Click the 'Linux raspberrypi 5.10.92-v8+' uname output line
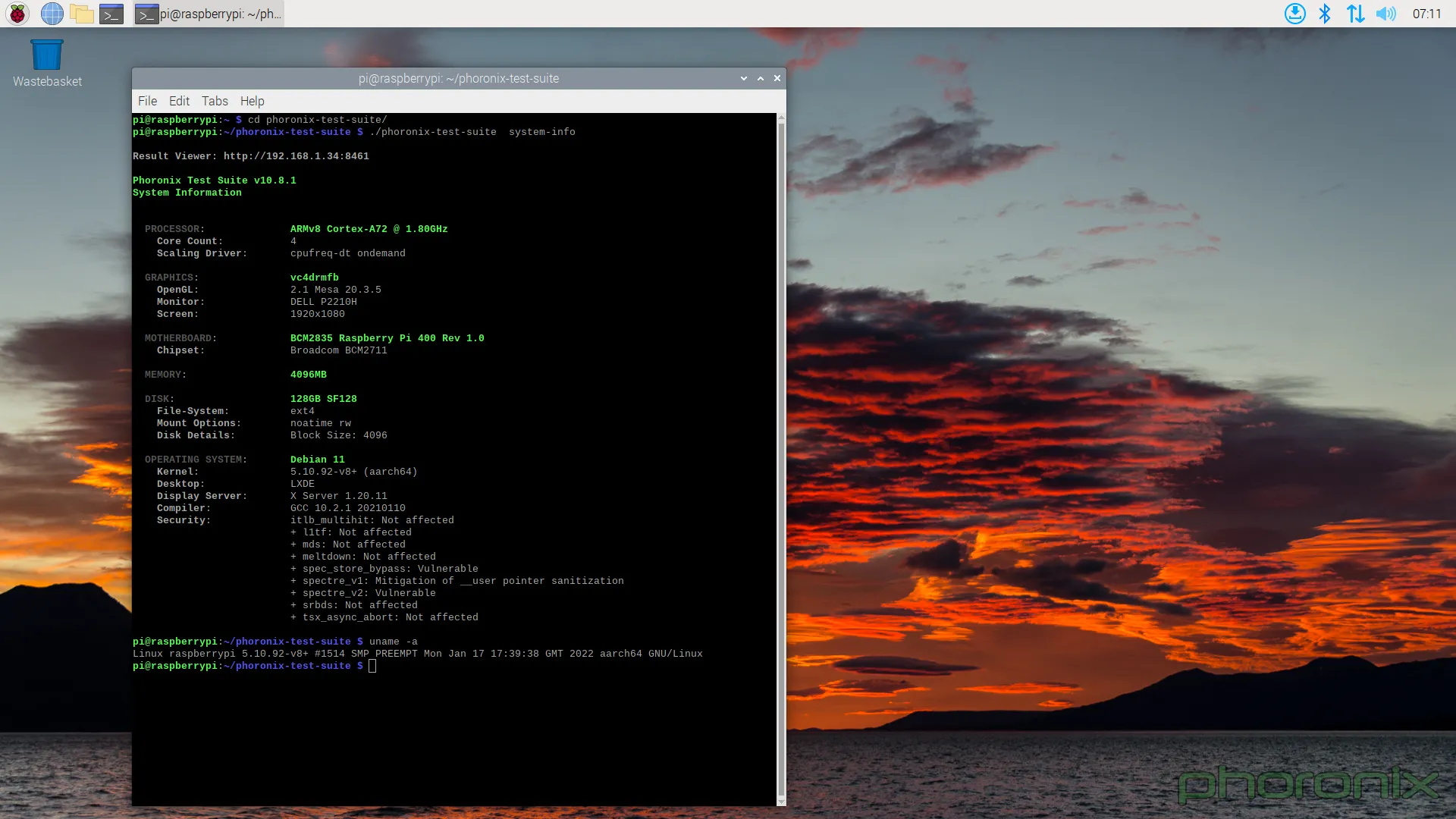 (418, 654)
